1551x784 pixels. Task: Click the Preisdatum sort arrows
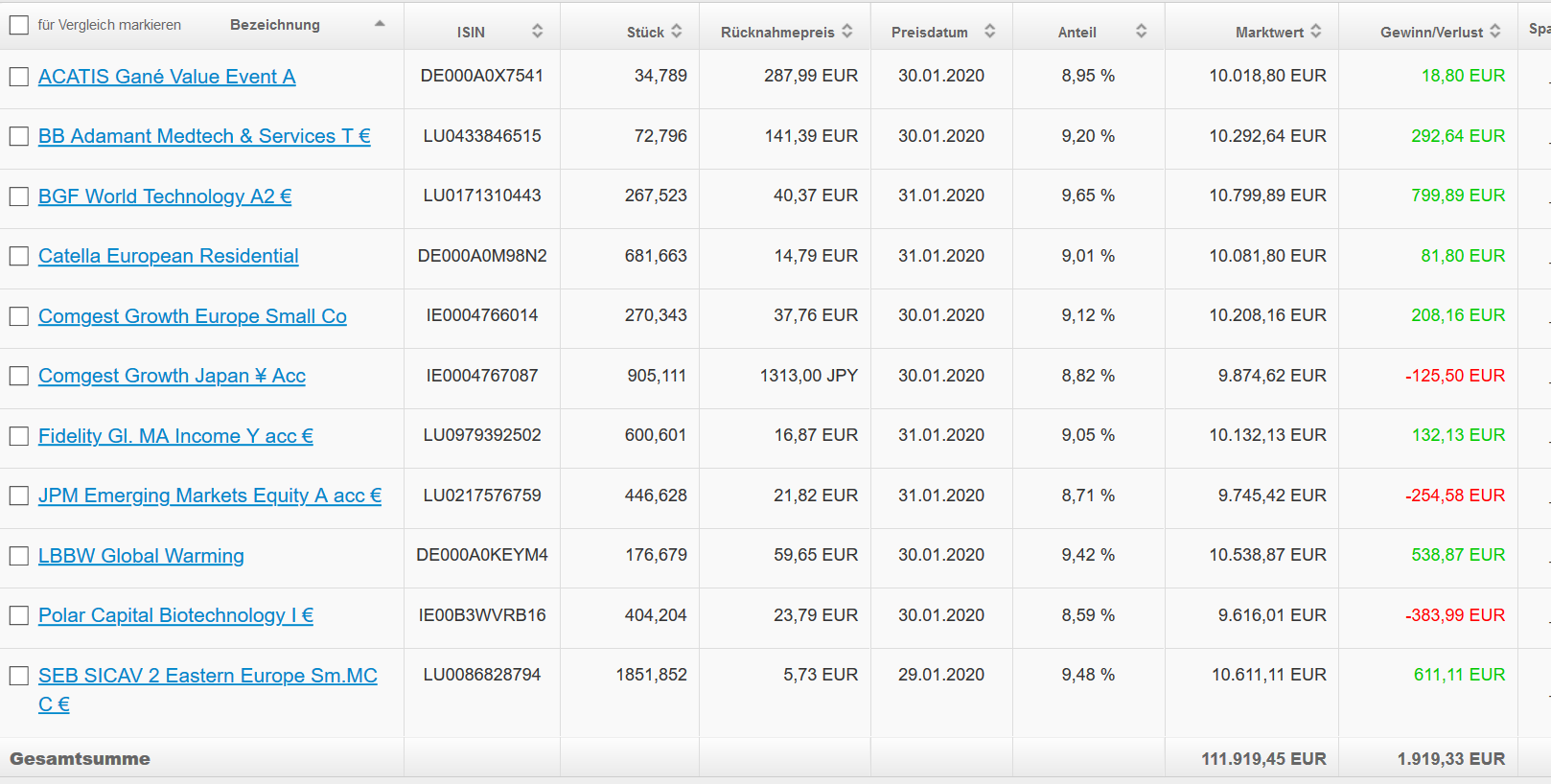coord(989,32)
